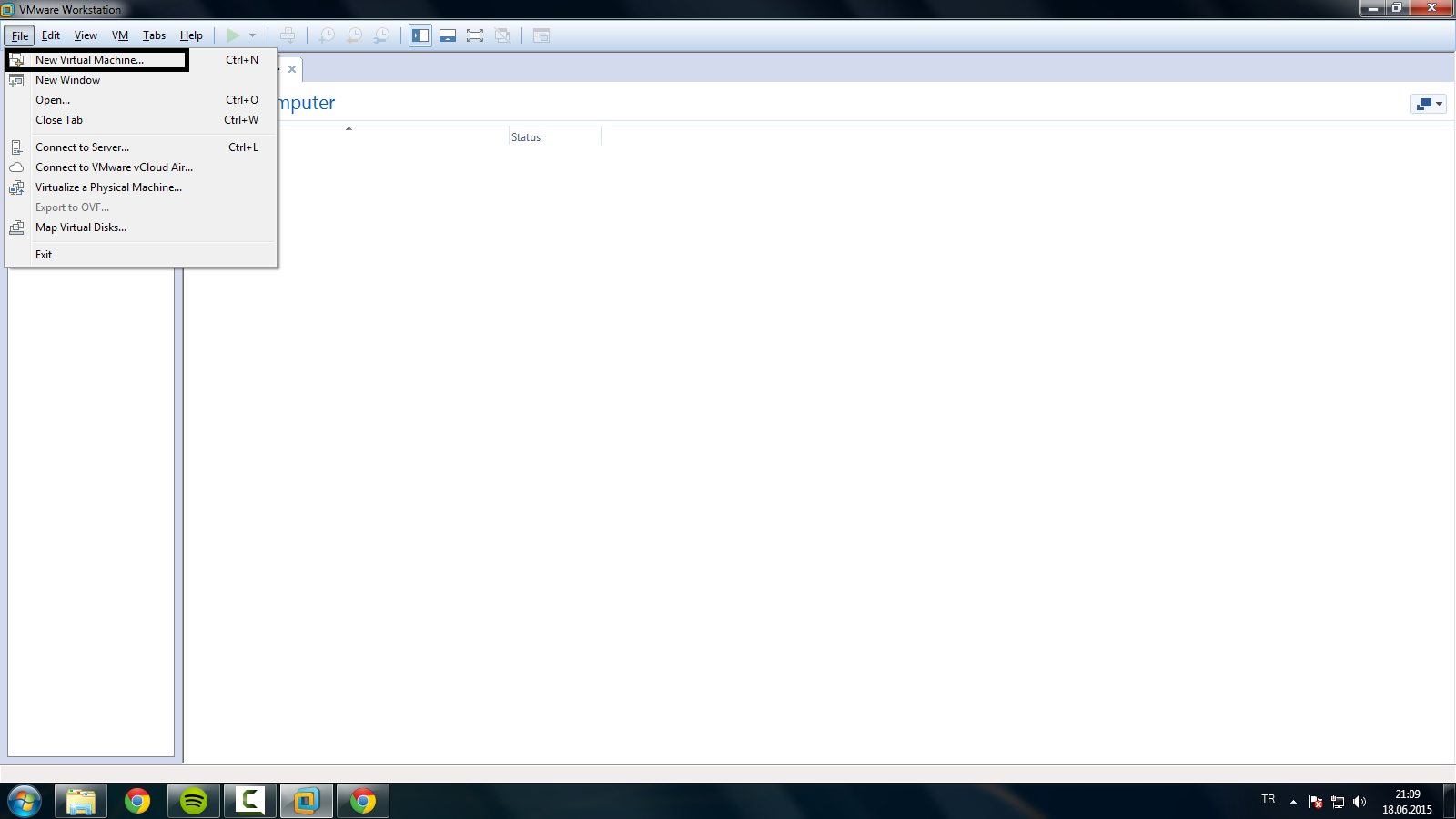The image size is (1456, 819).
Task: Select Exit from the File menu
Action: pyautogui.click(x=141, y=255)
